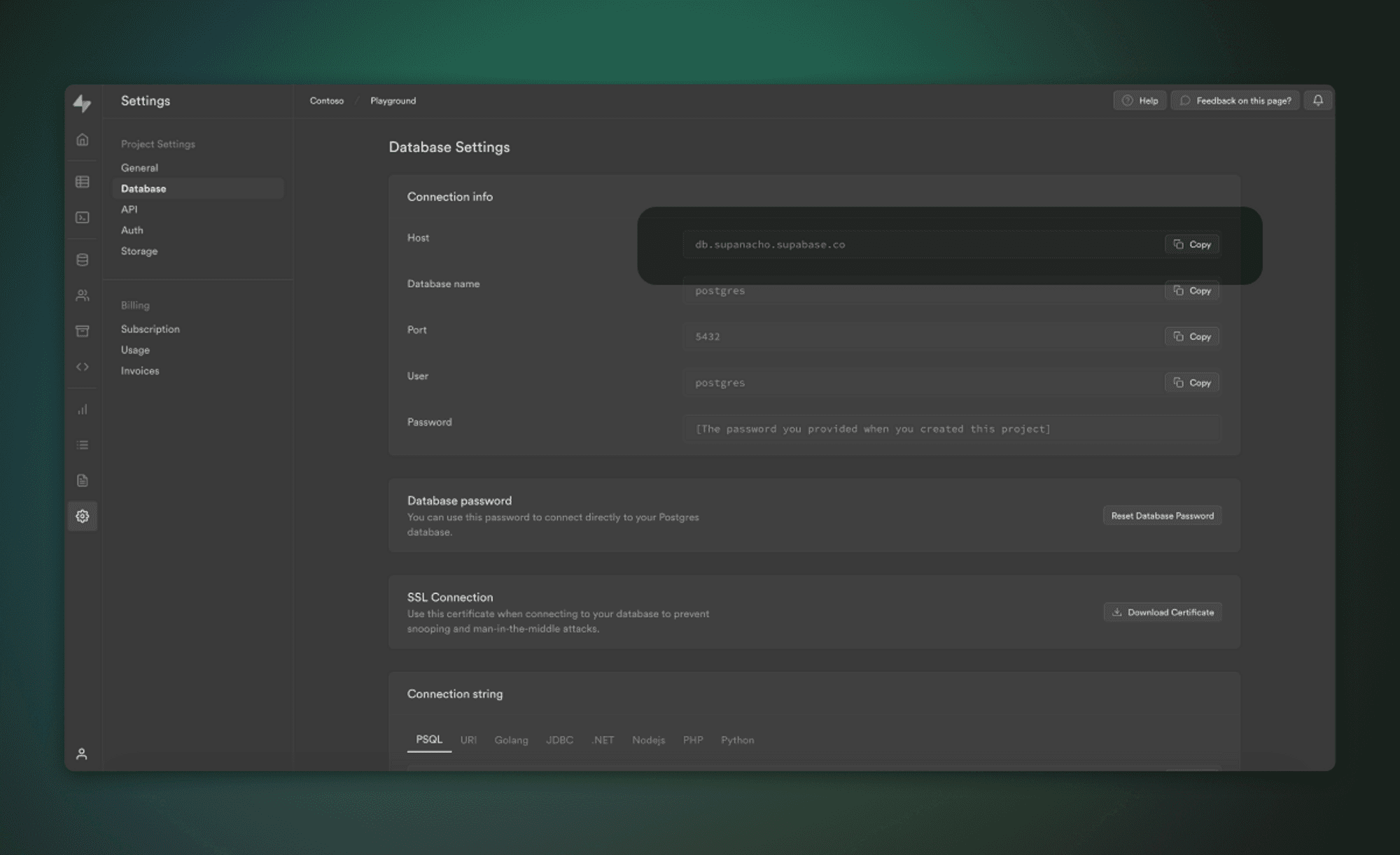
Task: Click Reset Database Password button
Action: pos(1162,516)
